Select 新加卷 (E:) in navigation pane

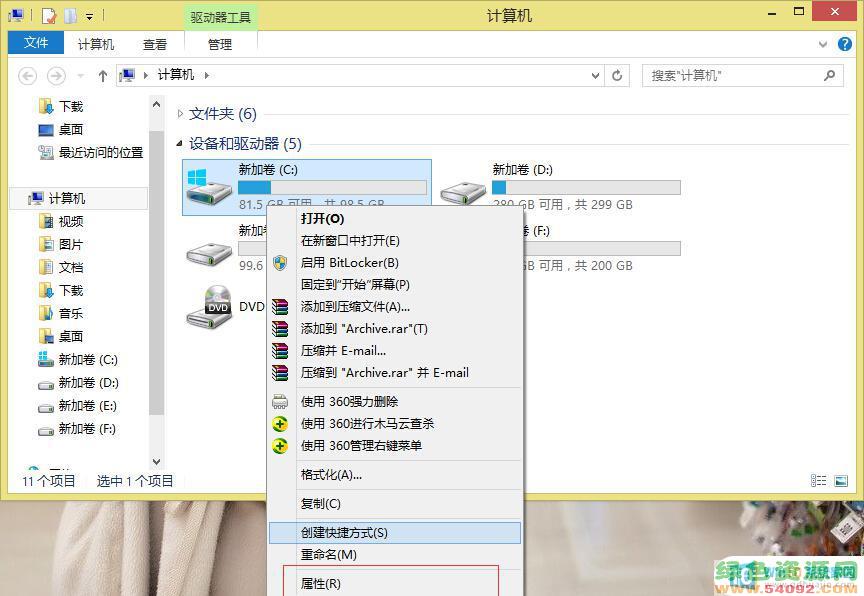77,406
